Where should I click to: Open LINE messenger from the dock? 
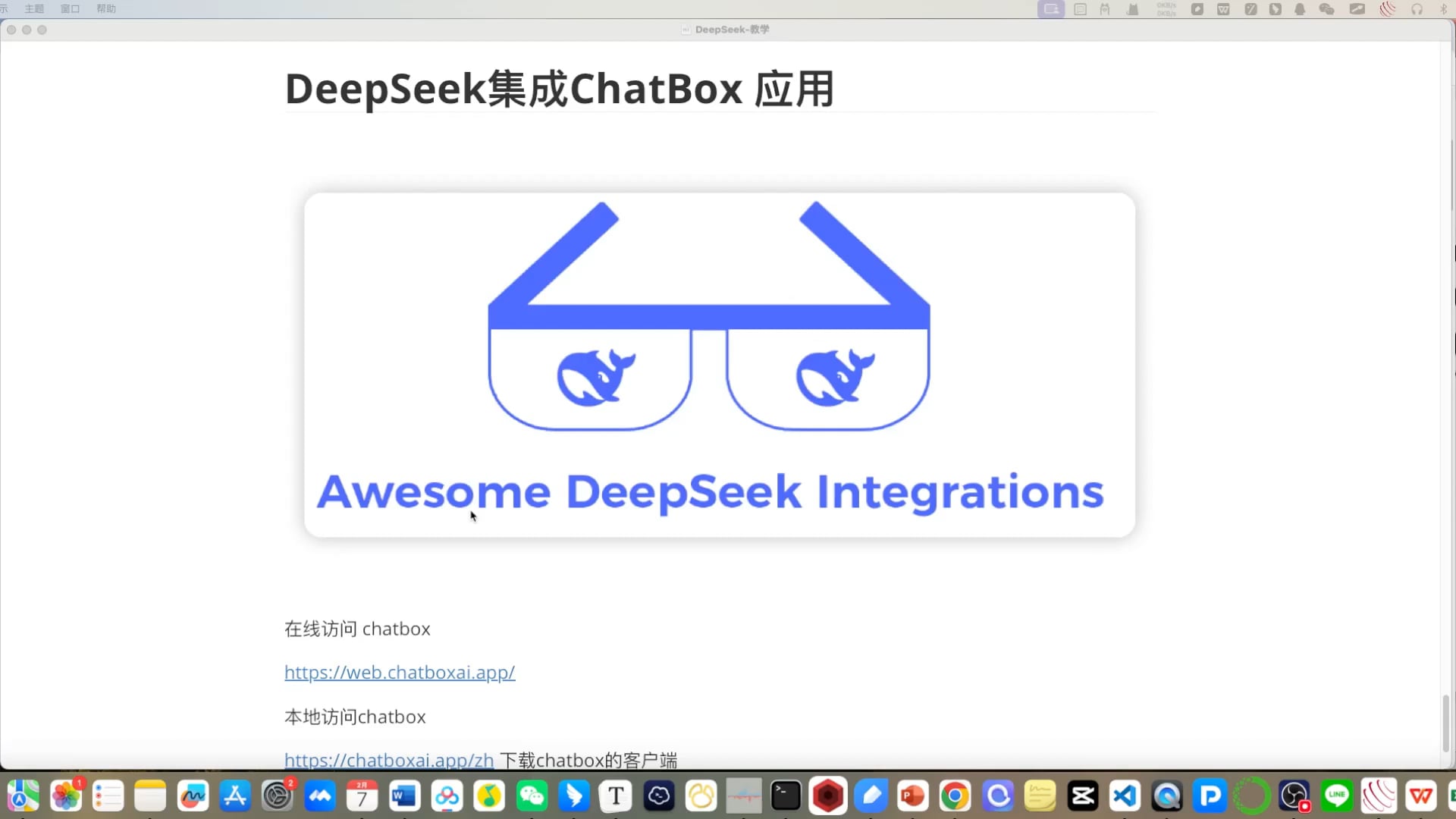(1337, 795)
